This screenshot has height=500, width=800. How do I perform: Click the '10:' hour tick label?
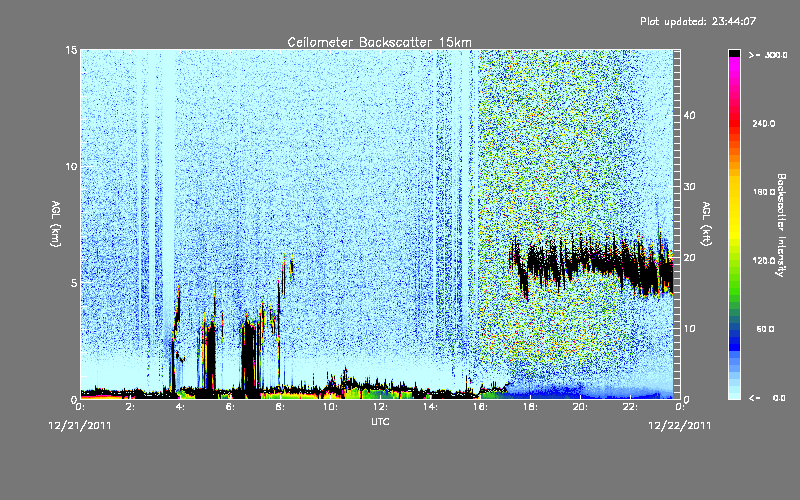click(330, 407)
